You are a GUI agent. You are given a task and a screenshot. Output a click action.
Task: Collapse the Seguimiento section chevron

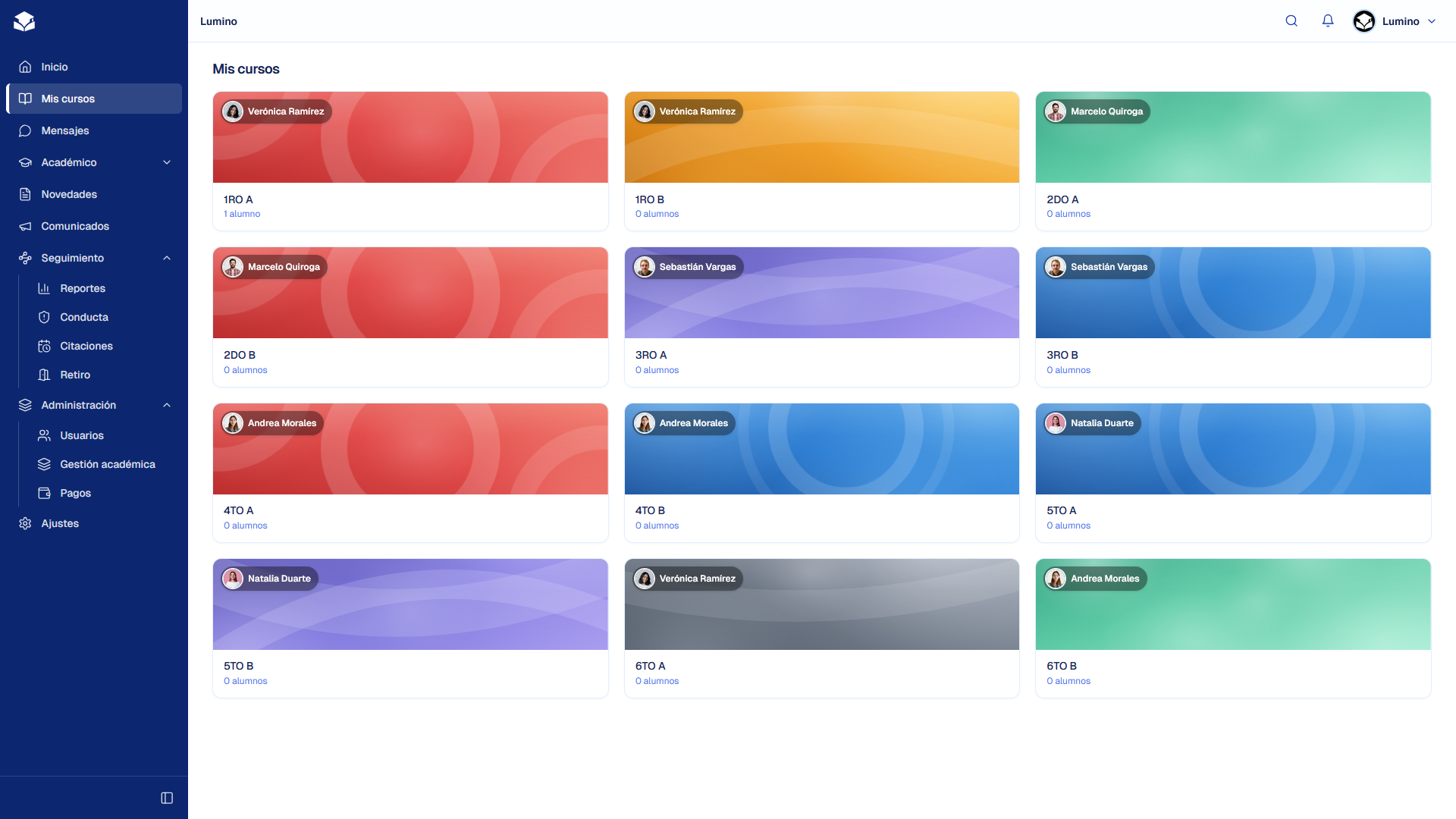pyautogui.click(x=167, y=258)
